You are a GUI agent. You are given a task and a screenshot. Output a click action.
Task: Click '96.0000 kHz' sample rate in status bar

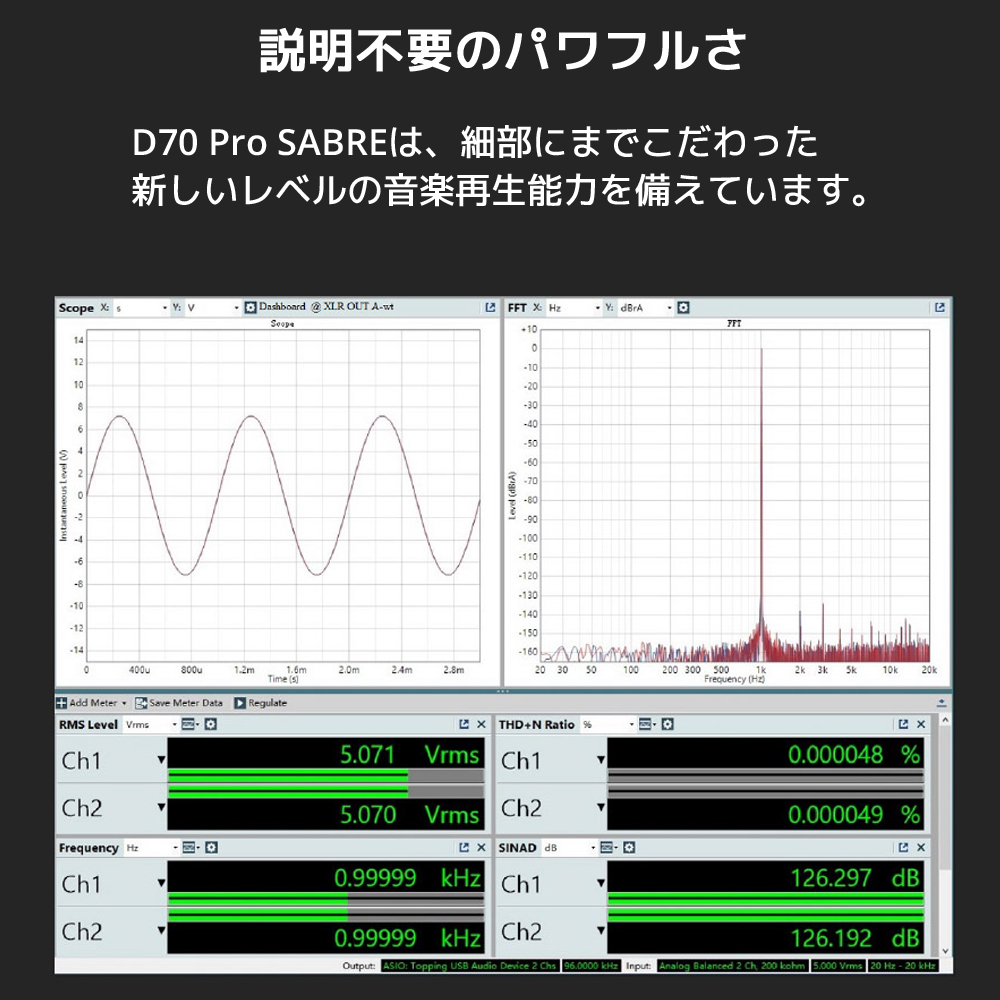(x=591, y=966)
